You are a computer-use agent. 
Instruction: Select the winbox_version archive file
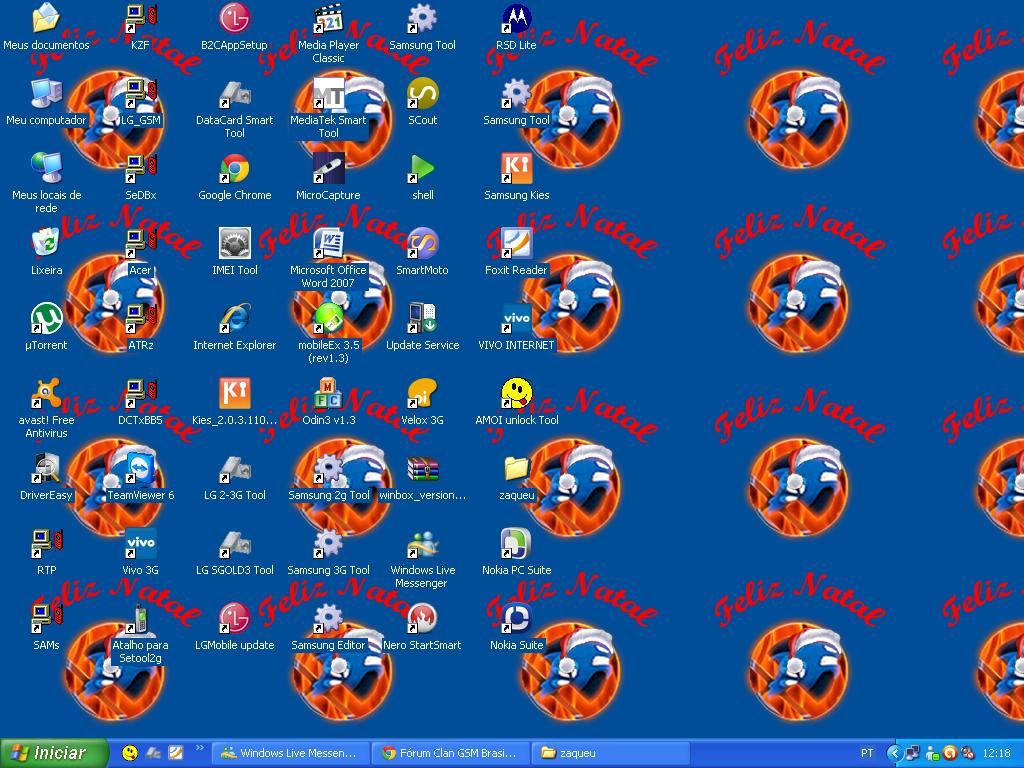pyautogui.click(x=423, y=470)
